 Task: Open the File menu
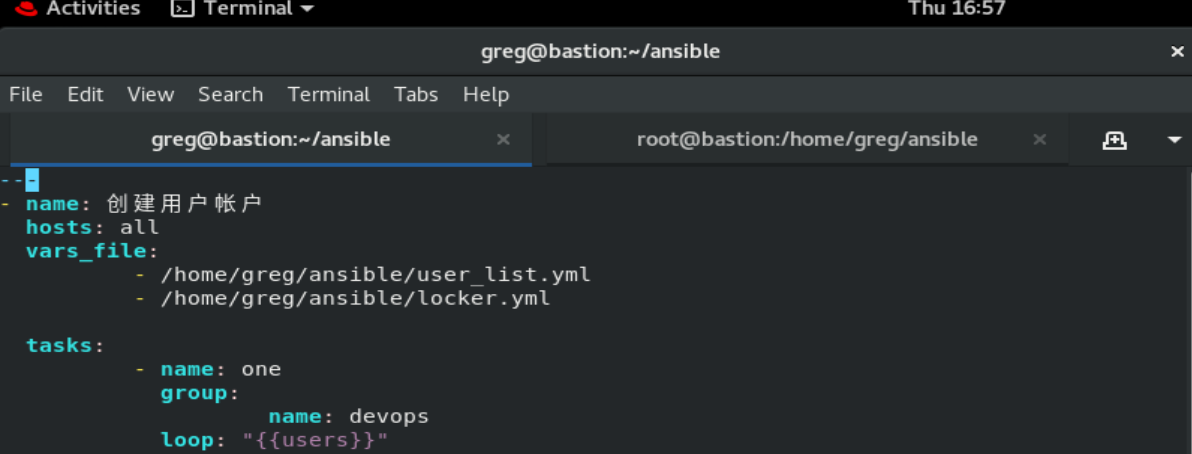pos(26,94)
